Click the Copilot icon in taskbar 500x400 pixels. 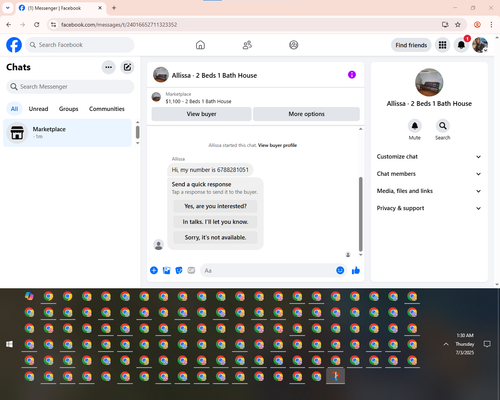[x=29, y=296]
